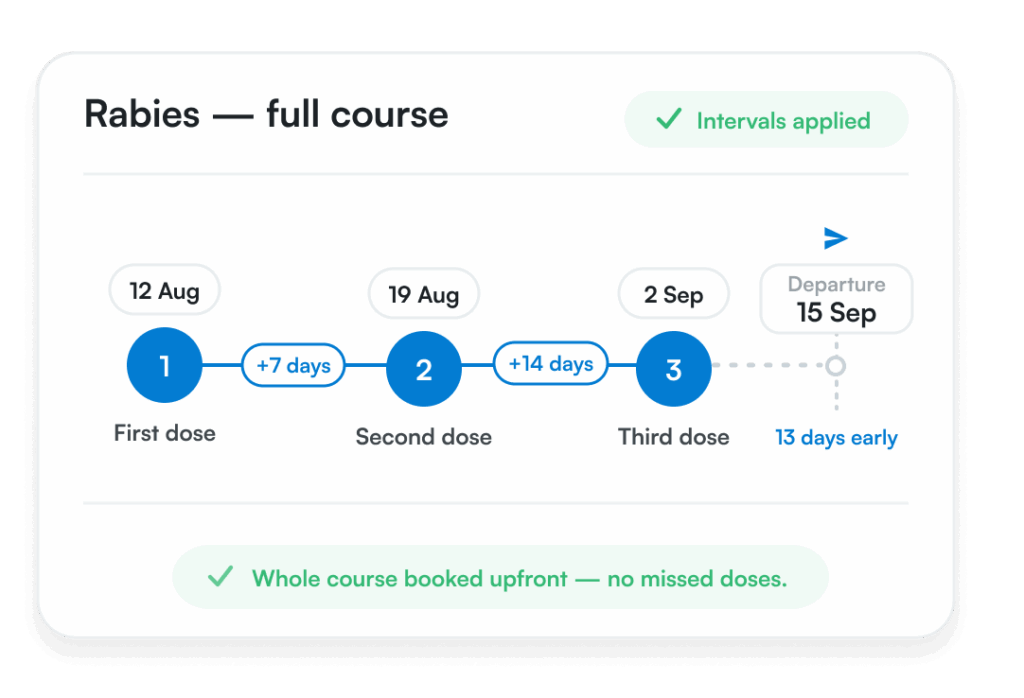This screenshot has height=698, width=1024.
Task: Click the Departure 15 Sep box
Action: (x=837, y=299)
